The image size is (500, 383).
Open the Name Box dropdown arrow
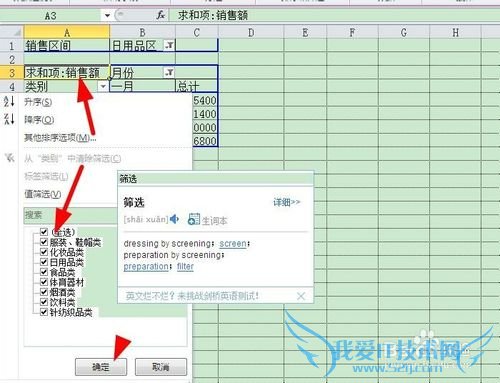pos(107,15)
